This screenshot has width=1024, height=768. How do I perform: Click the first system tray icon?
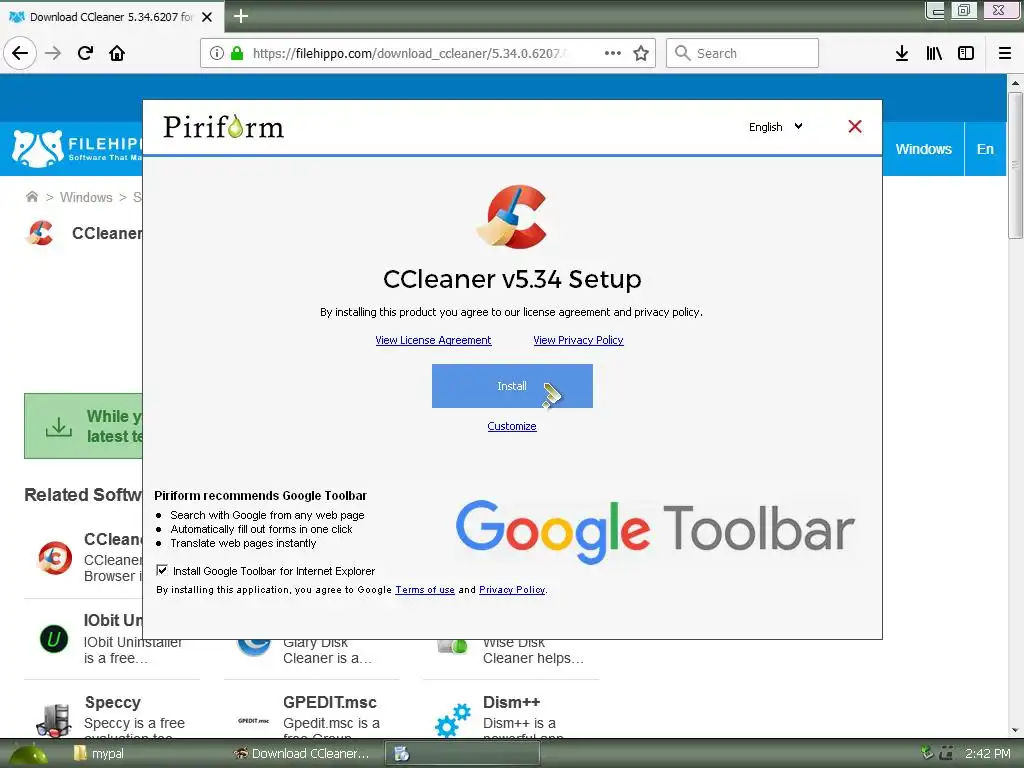pyautogui.click(x=927, y=753)
